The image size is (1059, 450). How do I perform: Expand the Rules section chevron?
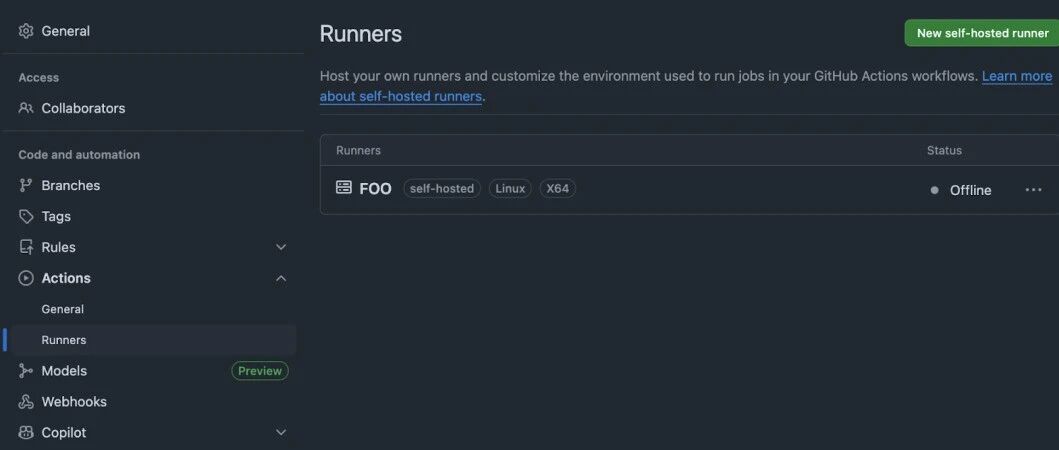281,247
